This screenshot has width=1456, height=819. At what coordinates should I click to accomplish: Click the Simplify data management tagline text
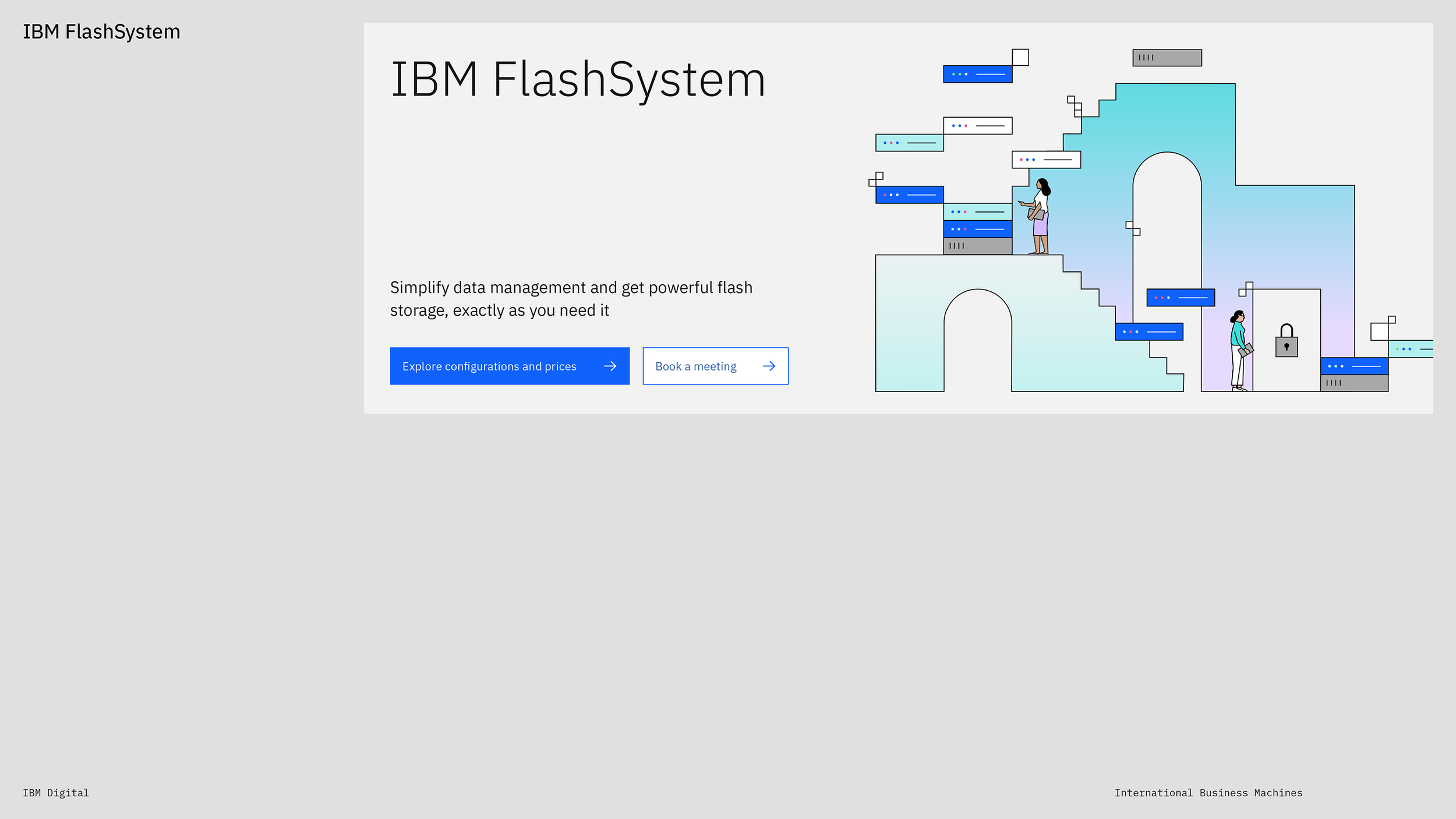tap(571, 299)
